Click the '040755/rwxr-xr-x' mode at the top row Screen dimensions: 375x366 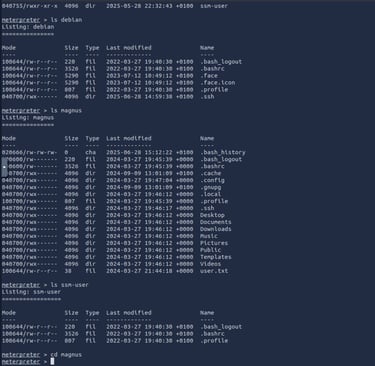click(x=29, y=6)
